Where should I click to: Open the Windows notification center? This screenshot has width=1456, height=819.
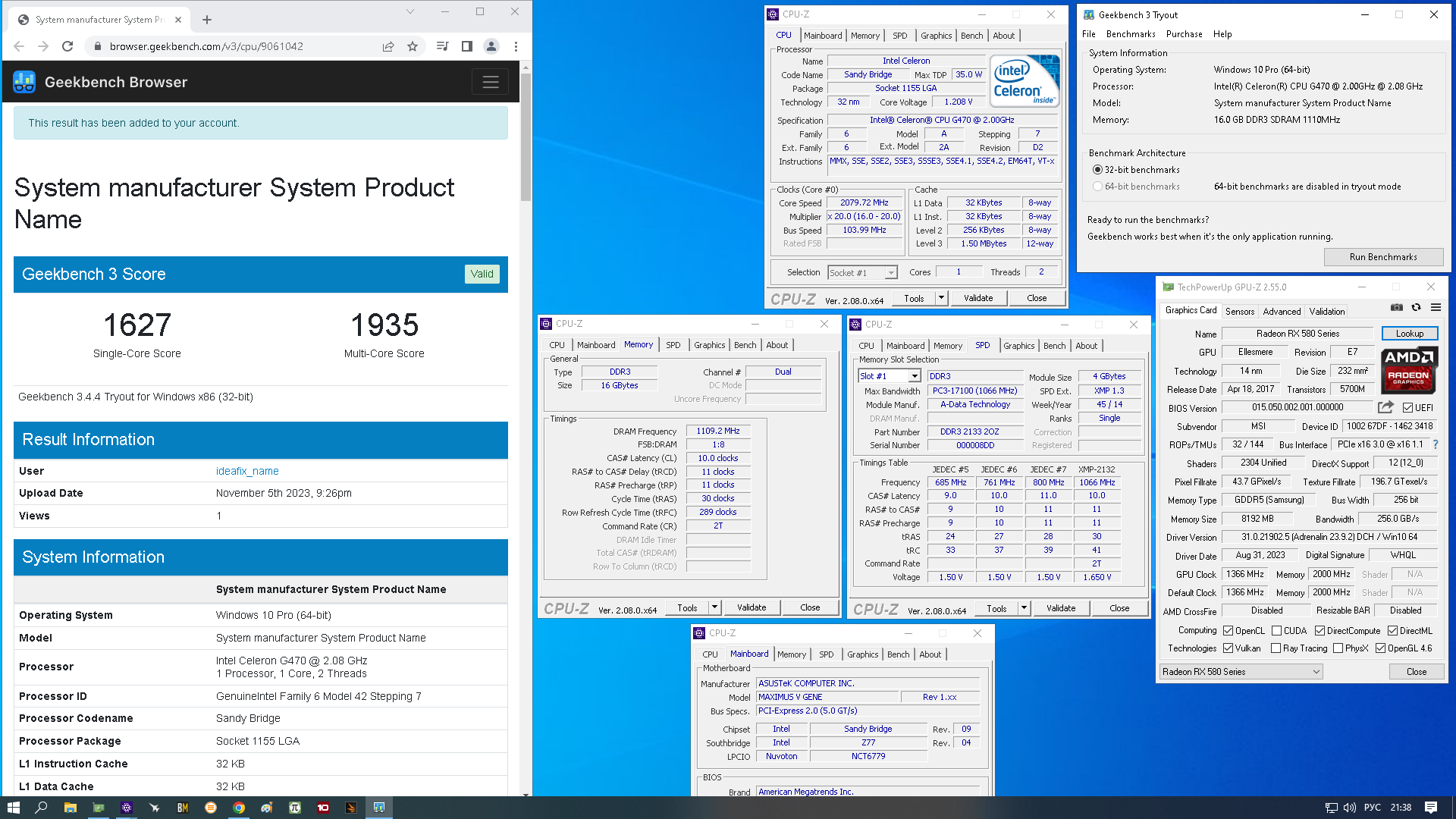(x=1430, y=808)
